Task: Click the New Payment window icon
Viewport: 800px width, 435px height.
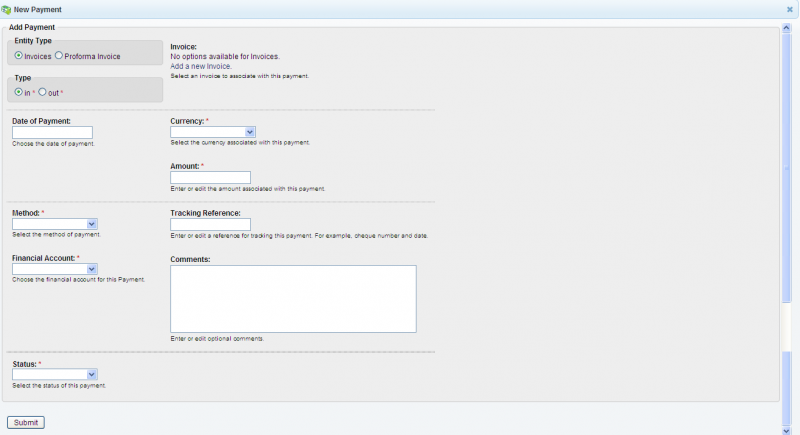Action: pos(7,8)
